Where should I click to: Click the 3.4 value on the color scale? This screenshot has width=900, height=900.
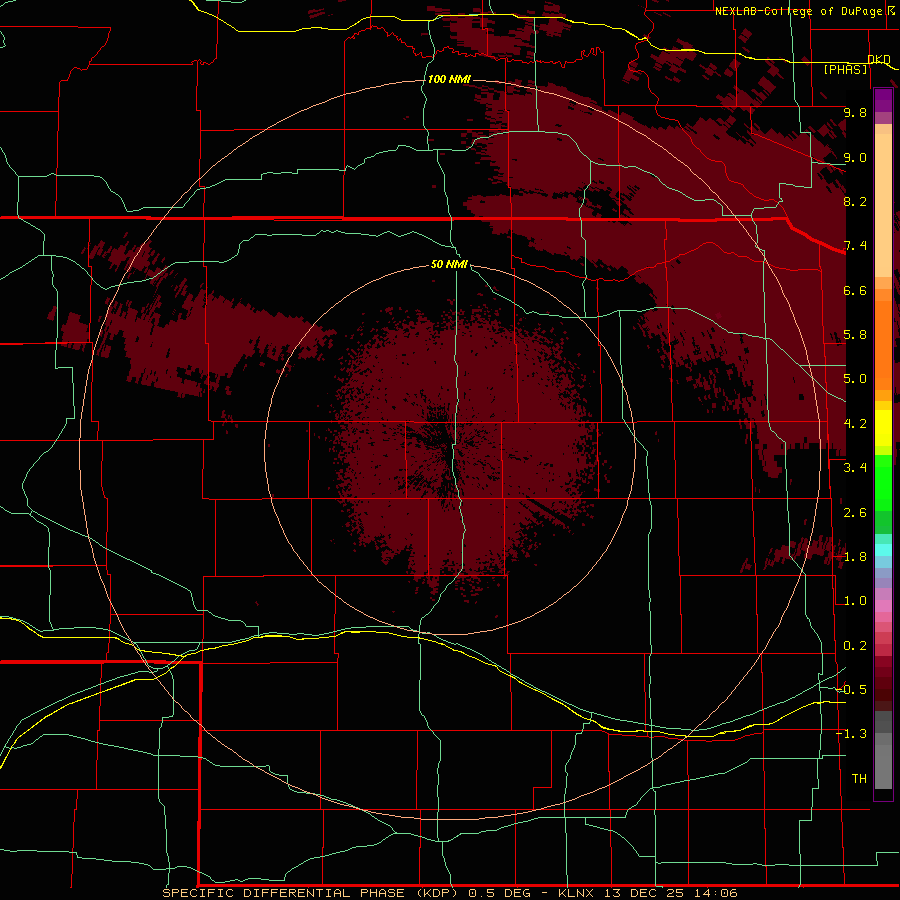[855, 468]
